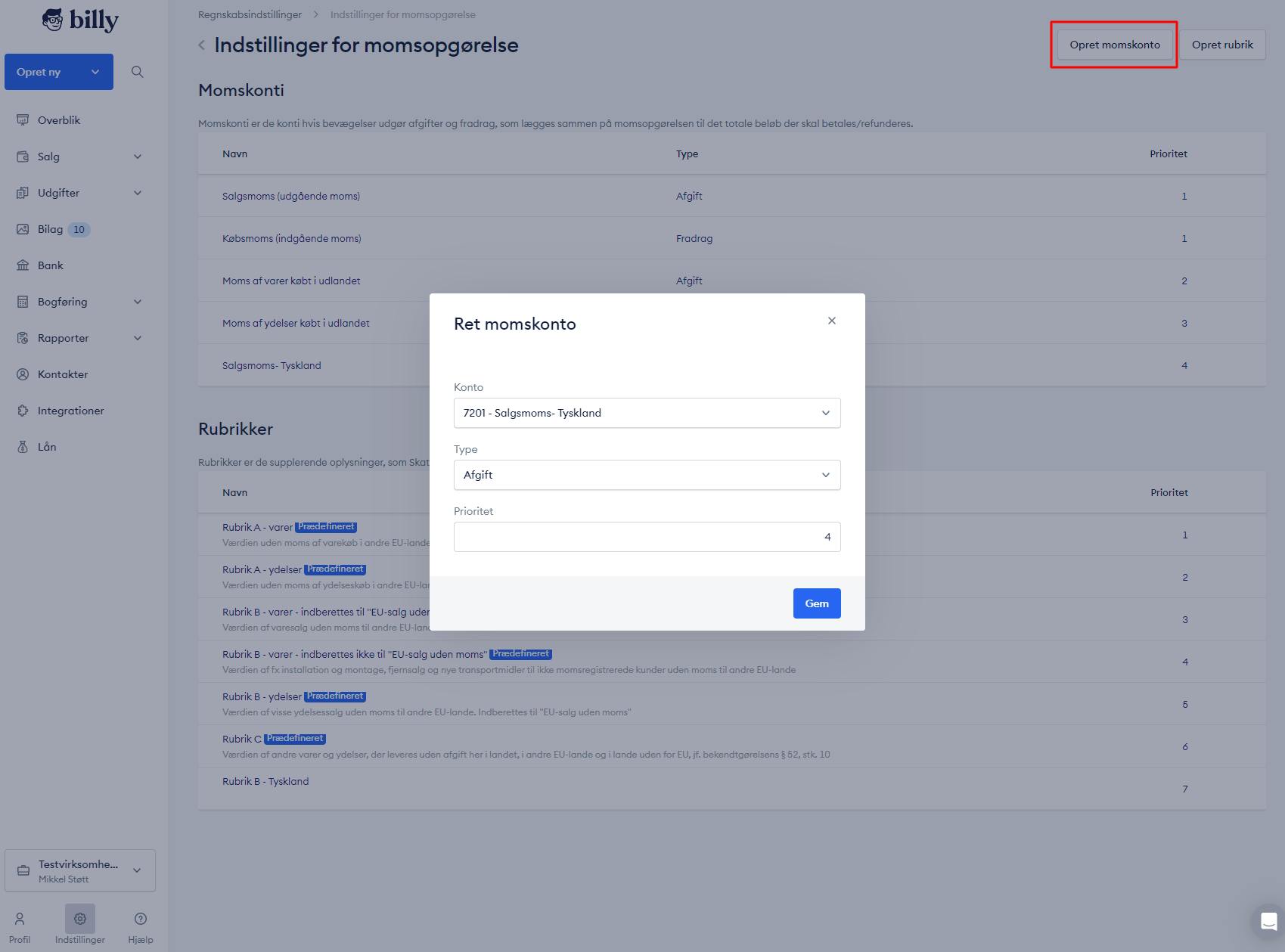This screenshot has width=1285, height=952.
Task: Click the Opret rubrik button
Action: click(x=1222, y=45)
